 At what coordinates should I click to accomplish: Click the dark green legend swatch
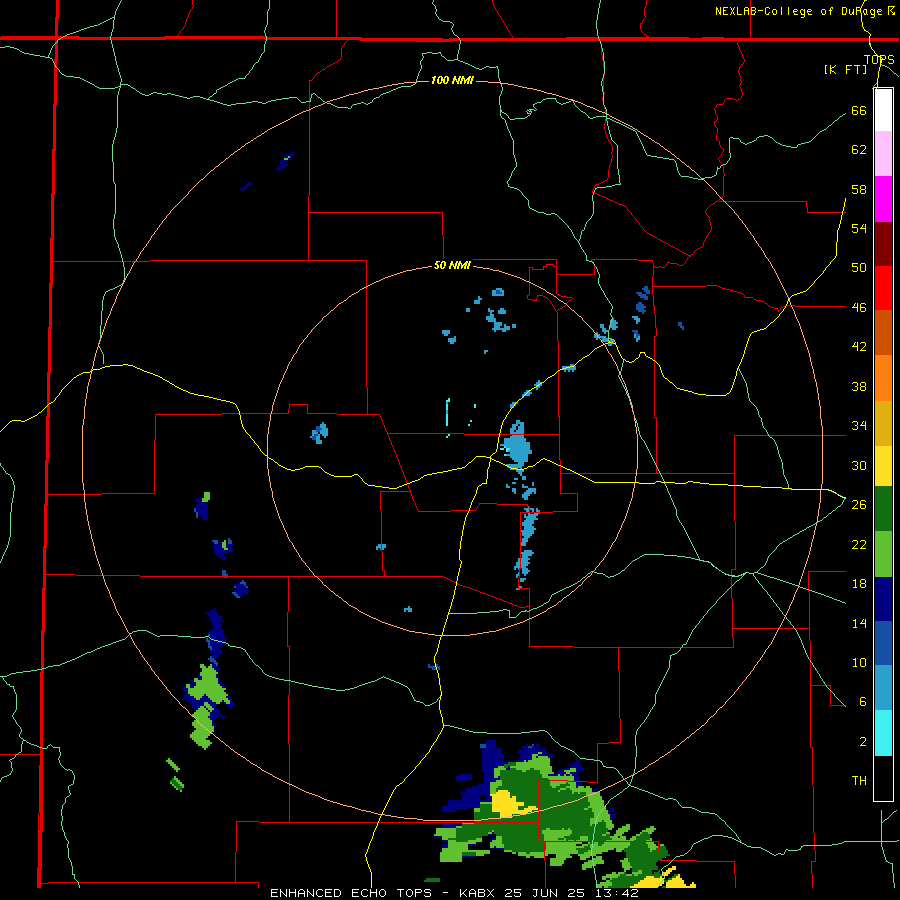pos(883,509)
